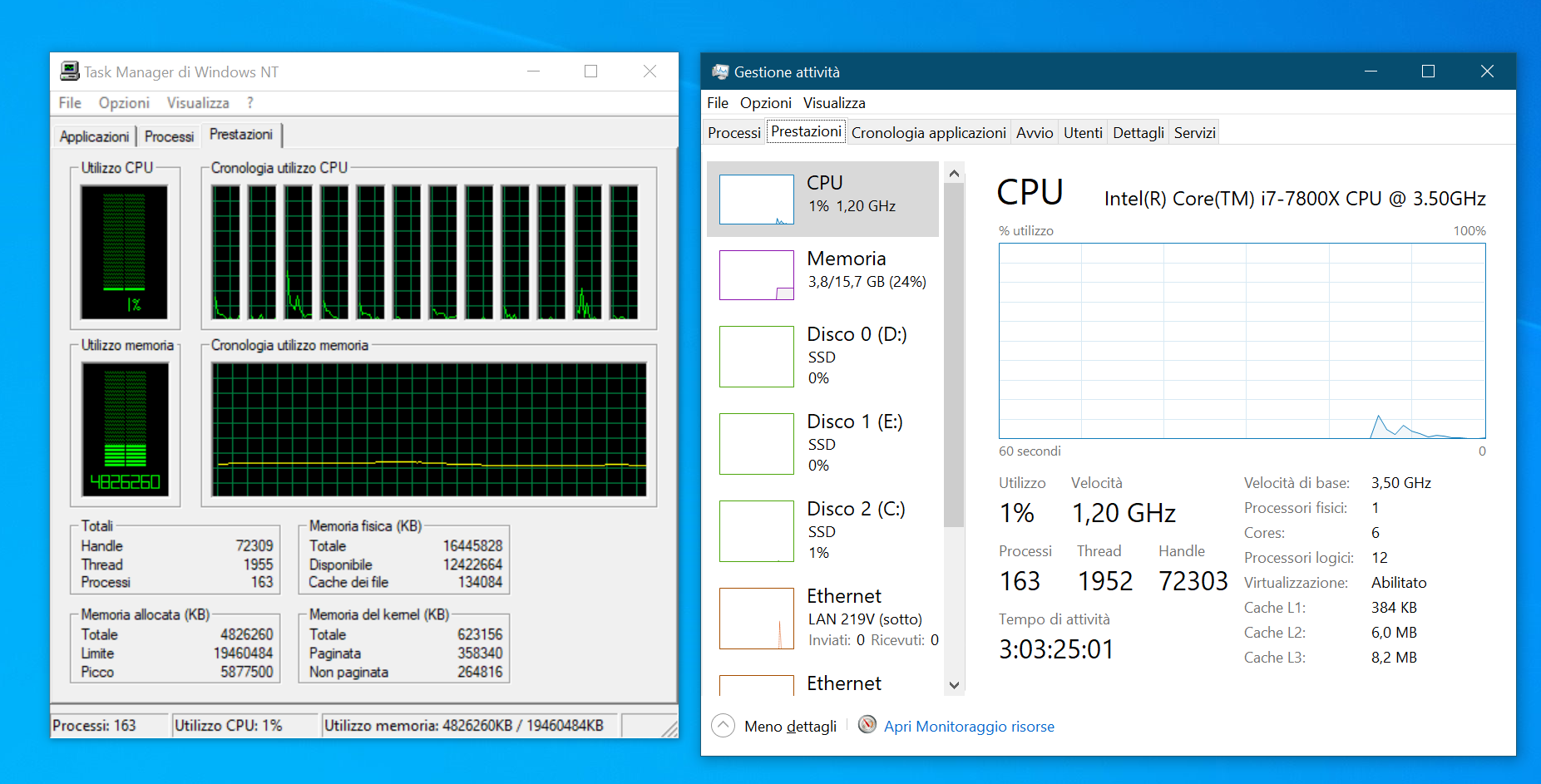Open the Memoria resource in the sidebar

click(x=823, y=274)
